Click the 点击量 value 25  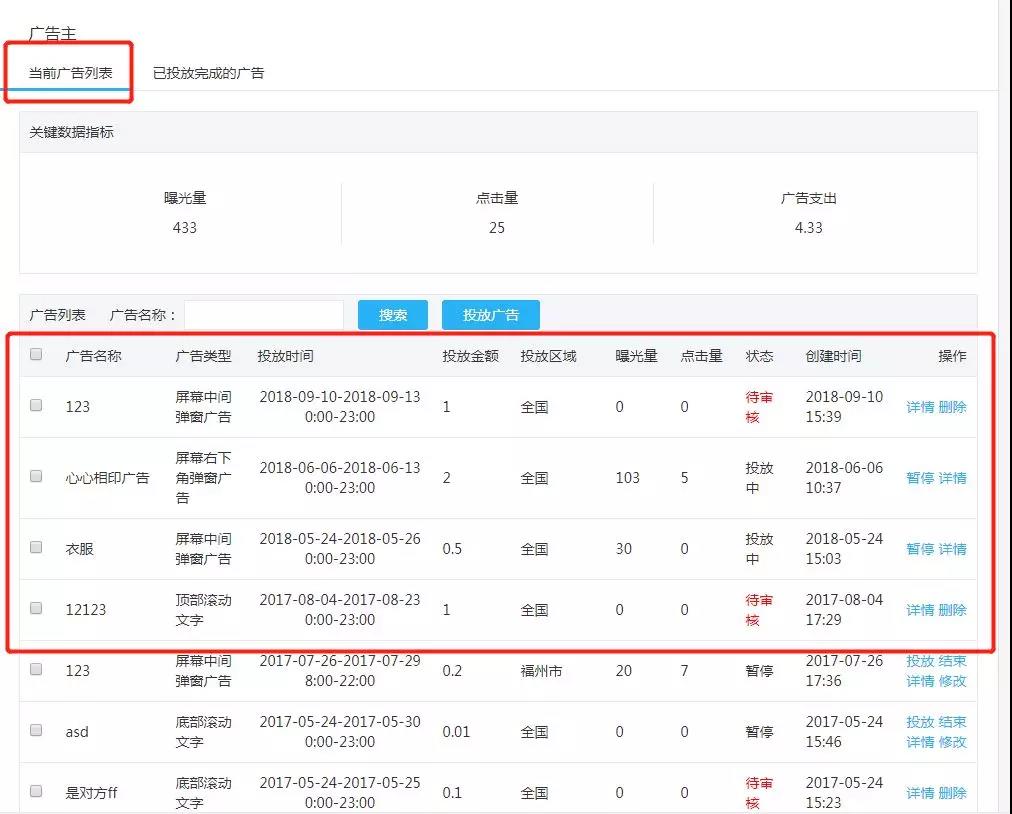point(497,228)
